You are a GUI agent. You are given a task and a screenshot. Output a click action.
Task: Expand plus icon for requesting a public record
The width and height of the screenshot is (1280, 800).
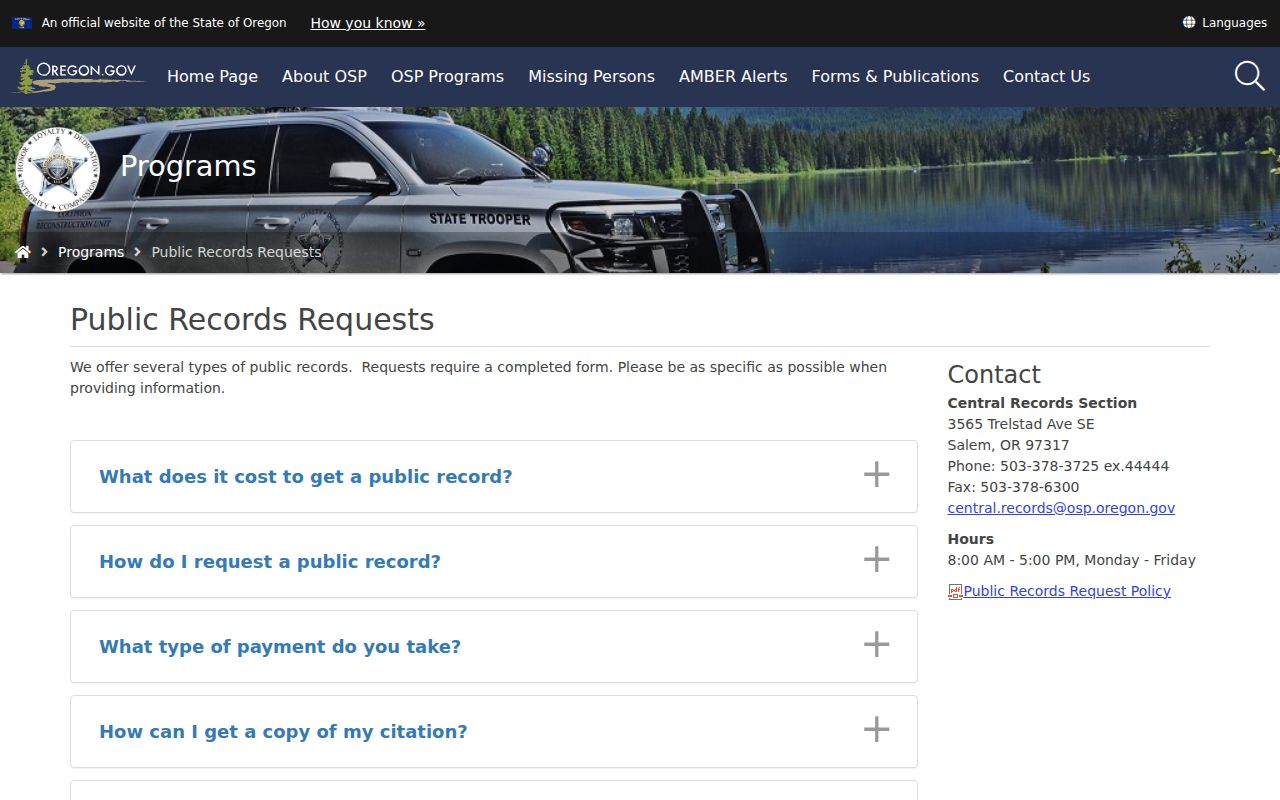coord(876,559)
